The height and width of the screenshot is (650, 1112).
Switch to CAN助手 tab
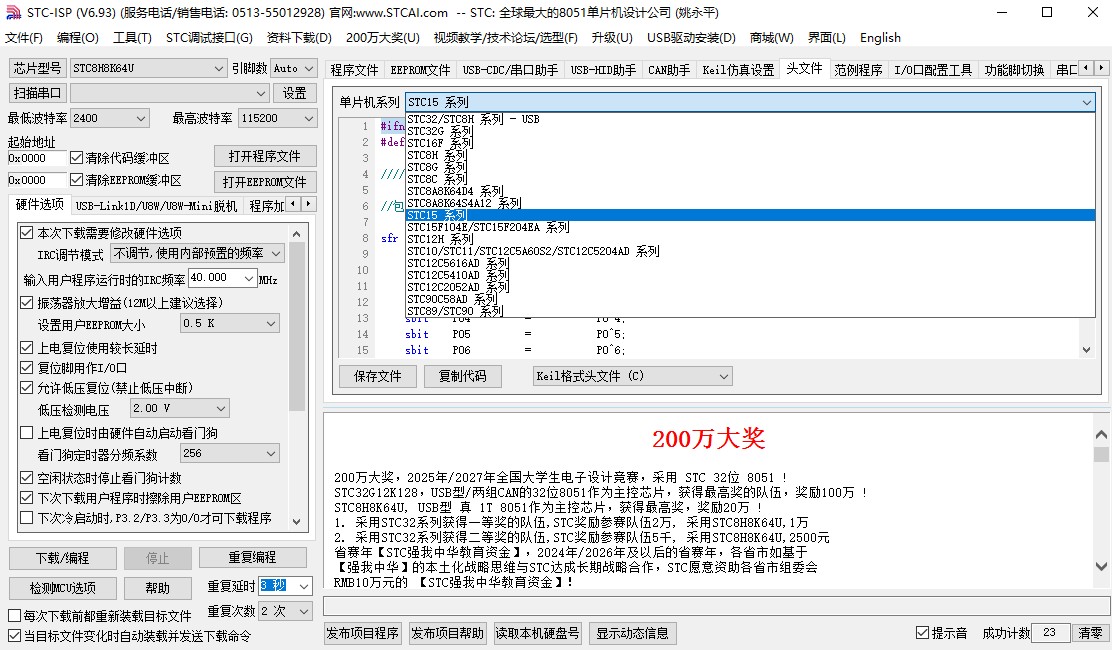669,69
